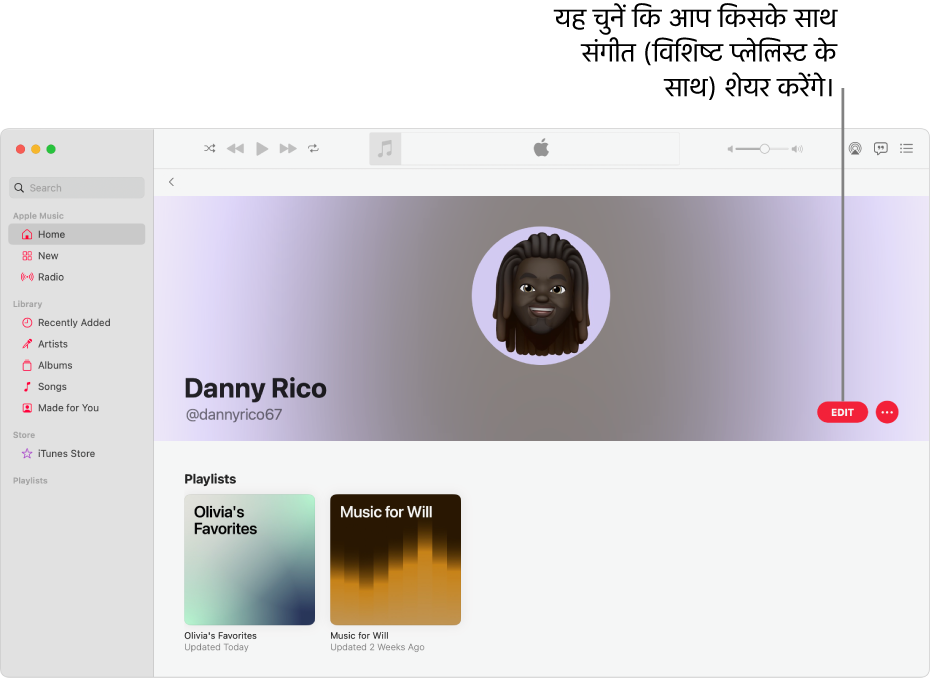Screen dimensions: 934x681
Task: Open the more options ellipsis button
Action: point(887,412)
